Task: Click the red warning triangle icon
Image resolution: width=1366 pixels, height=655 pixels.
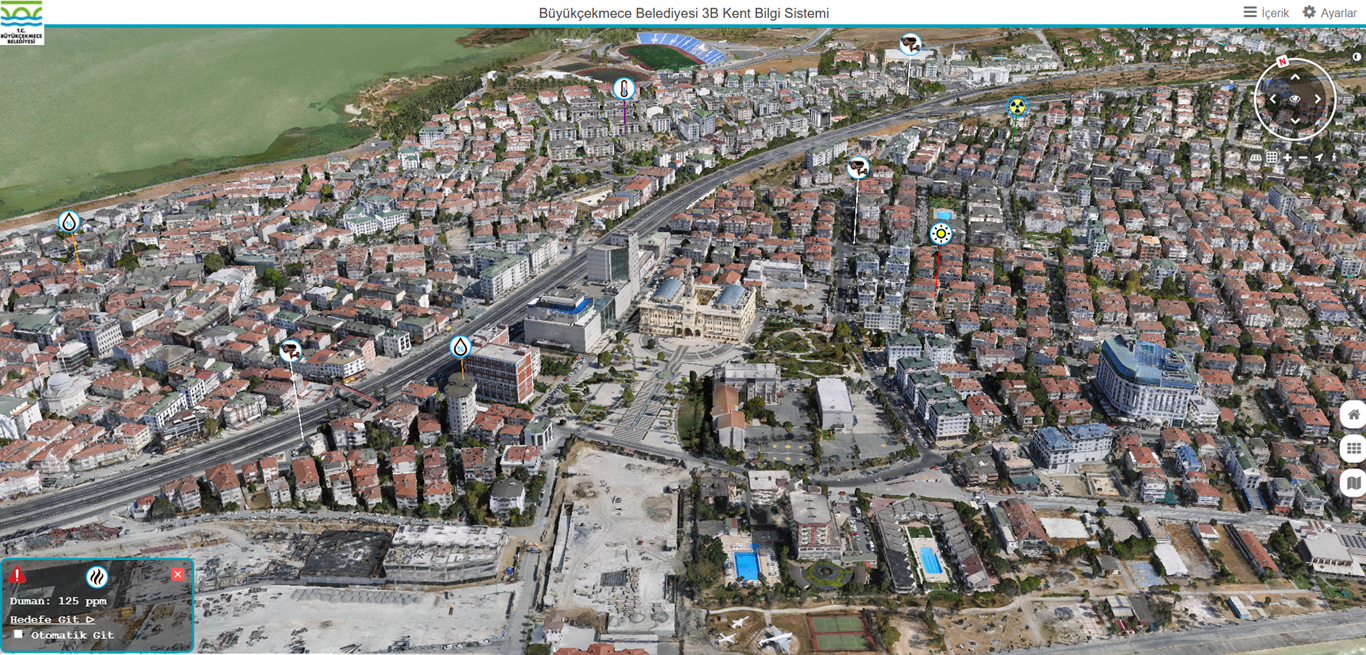Action: (x=18, y=575)
